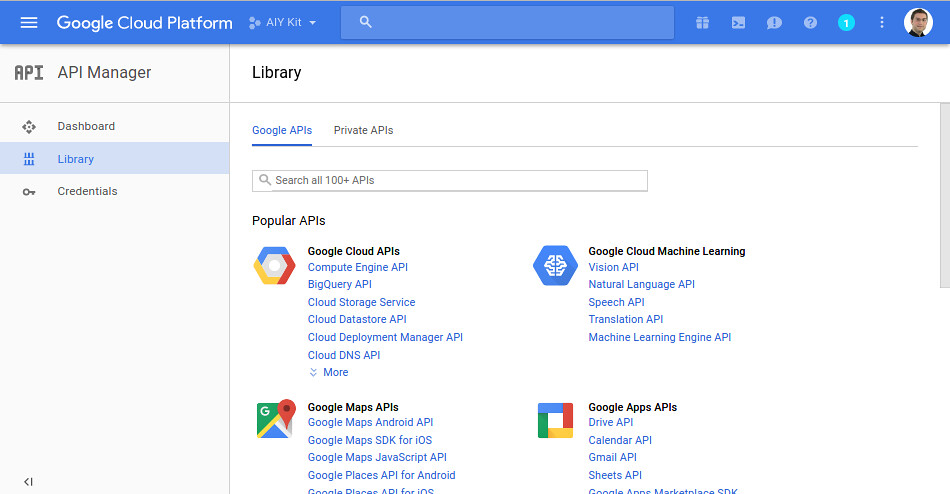Image resolution: width=950 pixels, height=494 pixels.
Task: Open the send feedback icon
Action: point(774,23)
